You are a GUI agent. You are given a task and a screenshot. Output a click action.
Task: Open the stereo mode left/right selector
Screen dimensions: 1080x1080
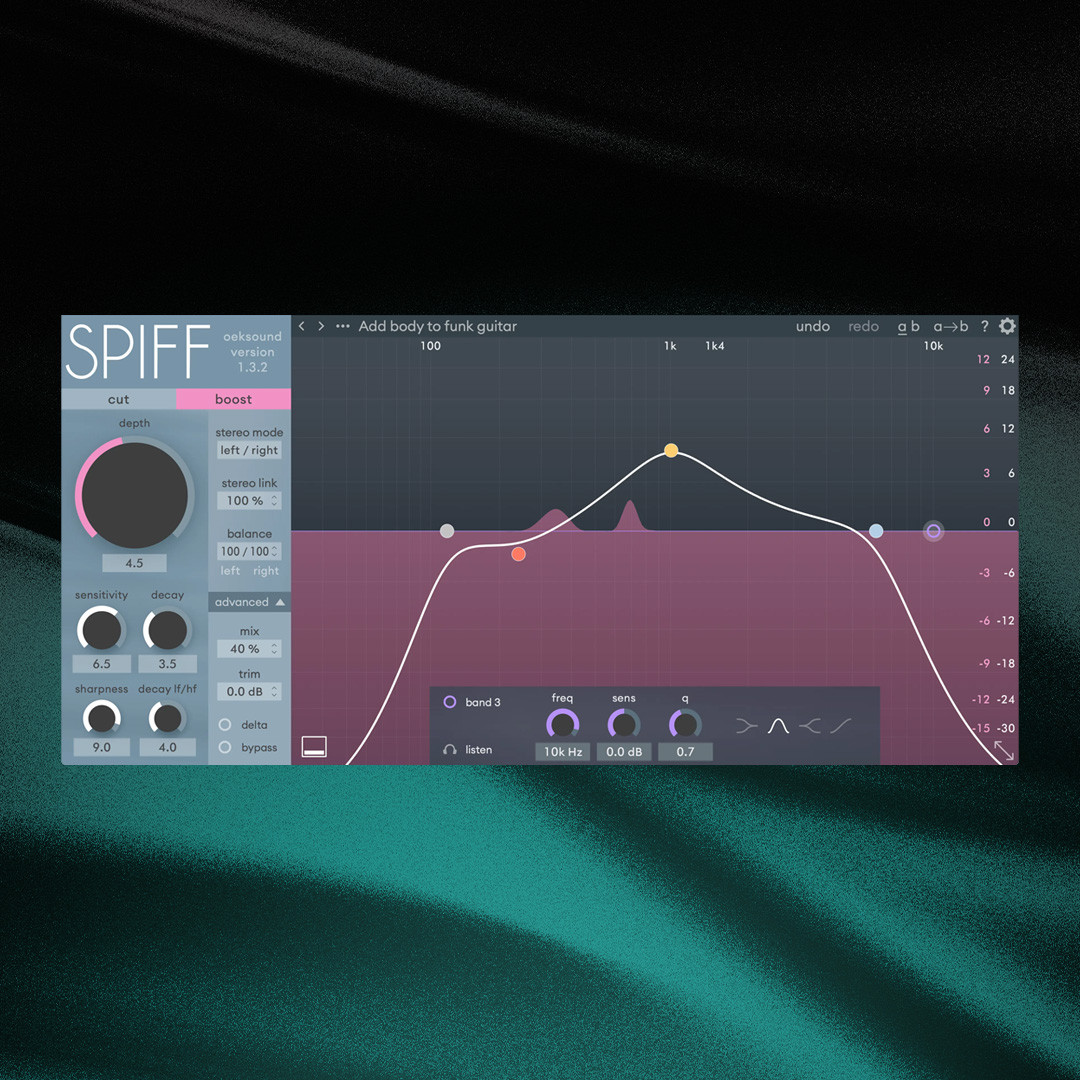pos(248,450)
